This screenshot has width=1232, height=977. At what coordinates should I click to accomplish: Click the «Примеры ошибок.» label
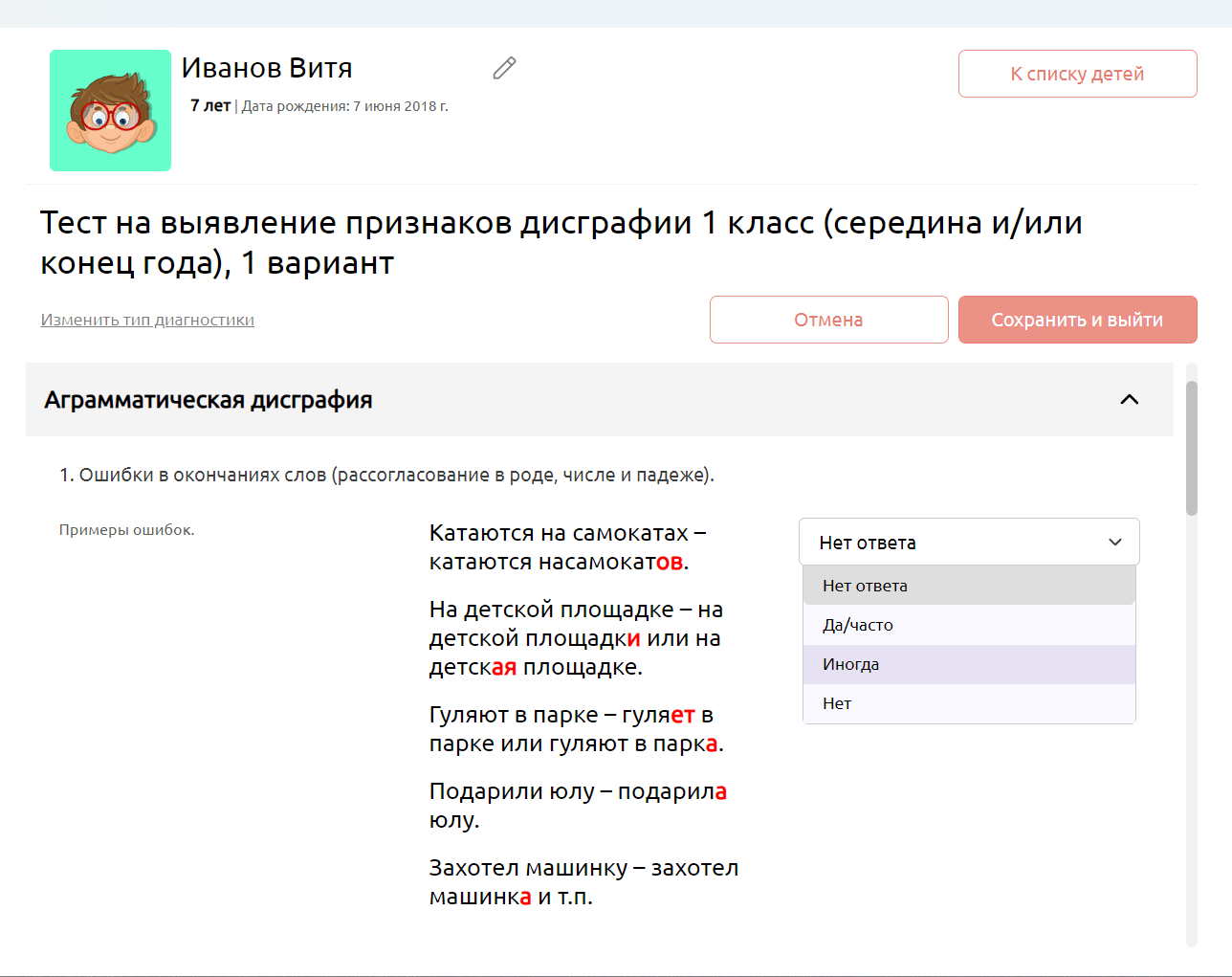click(126, 530)
